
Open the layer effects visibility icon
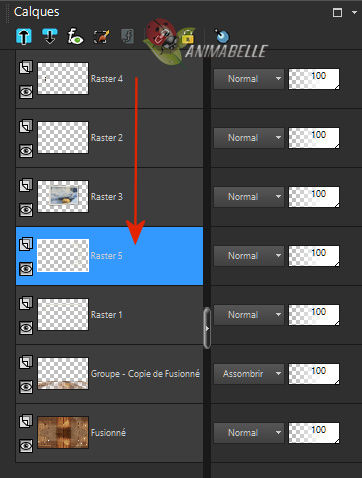pos(75,36)
